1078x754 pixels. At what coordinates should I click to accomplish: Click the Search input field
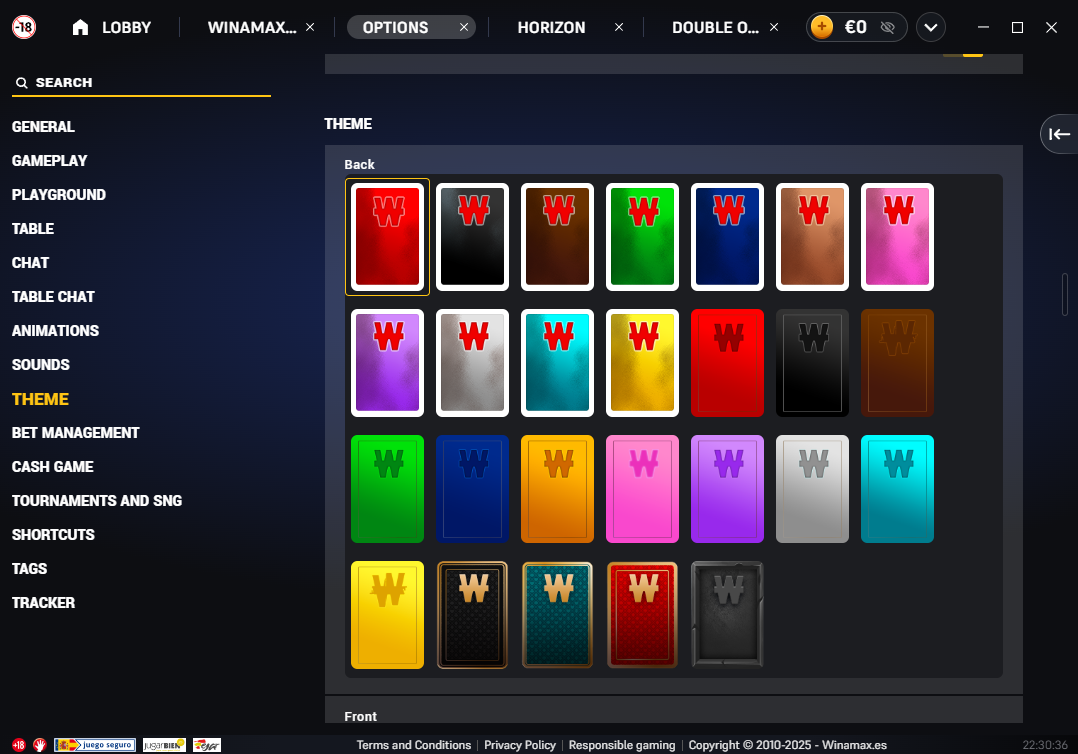pos(141,82)
